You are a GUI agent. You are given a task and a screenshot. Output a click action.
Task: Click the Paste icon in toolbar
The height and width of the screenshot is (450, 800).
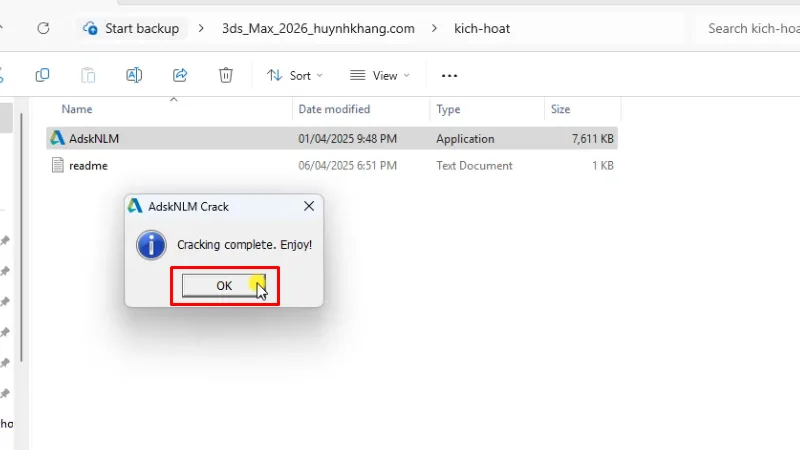click(x=88, y=75)
